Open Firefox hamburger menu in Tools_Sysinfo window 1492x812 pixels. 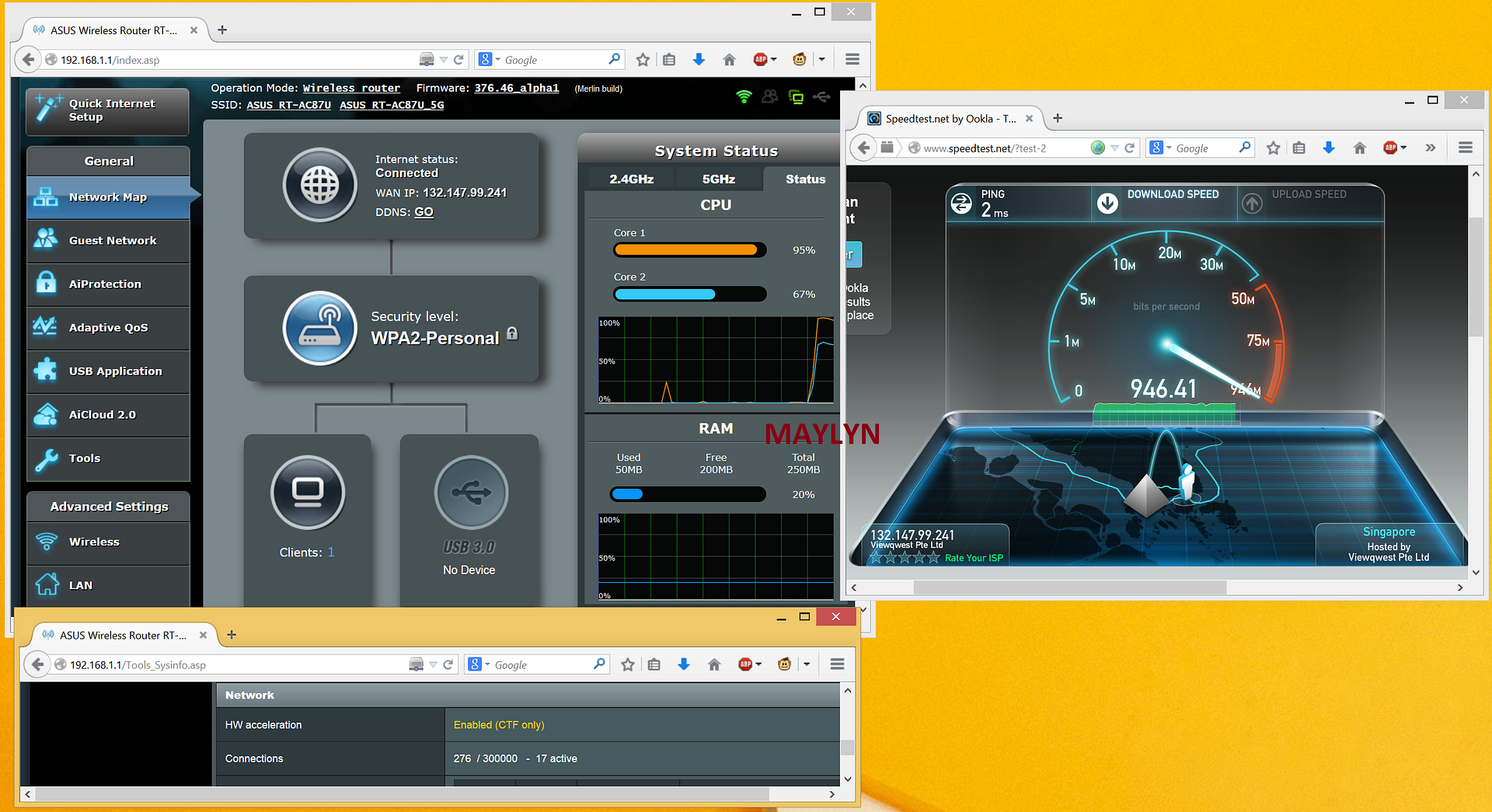[x=837, y=664]
